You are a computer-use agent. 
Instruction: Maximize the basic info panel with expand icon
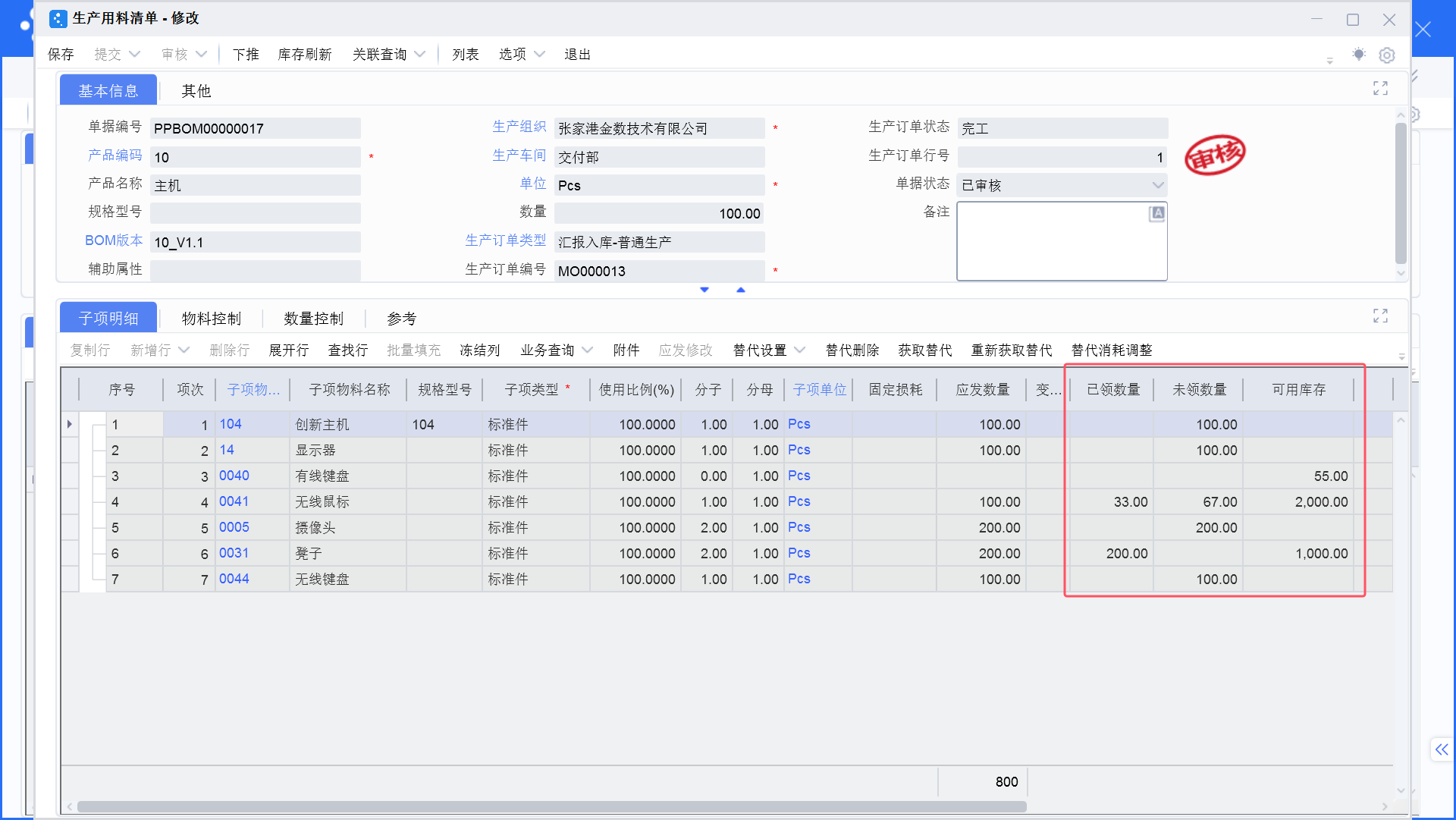(1380, 88)
